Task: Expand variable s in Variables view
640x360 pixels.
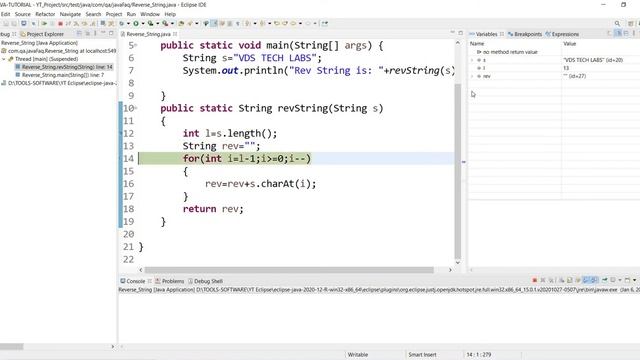Action: coord(472,60)
